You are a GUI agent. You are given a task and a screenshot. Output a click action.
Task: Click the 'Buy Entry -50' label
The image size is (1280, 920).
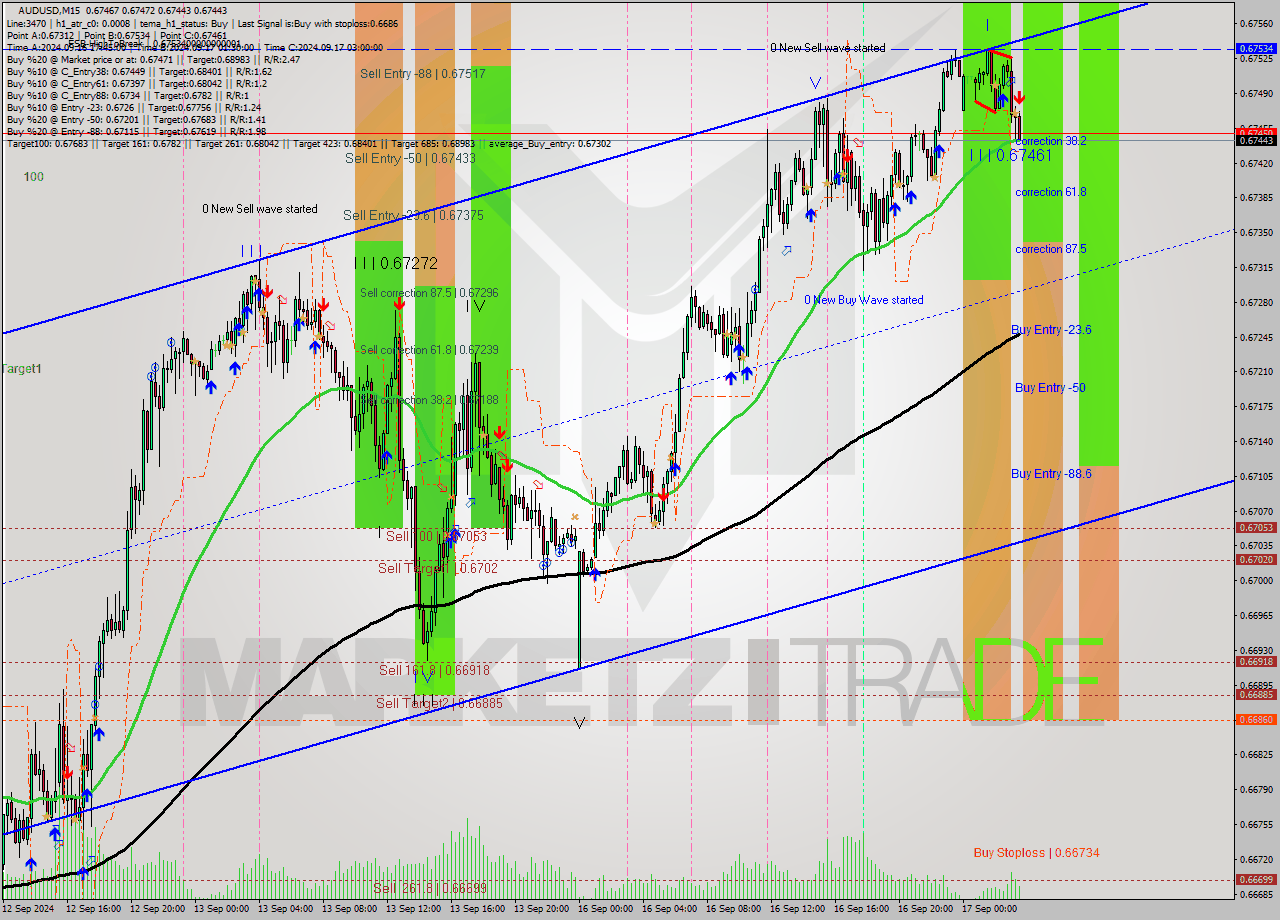coord(1050,388)
